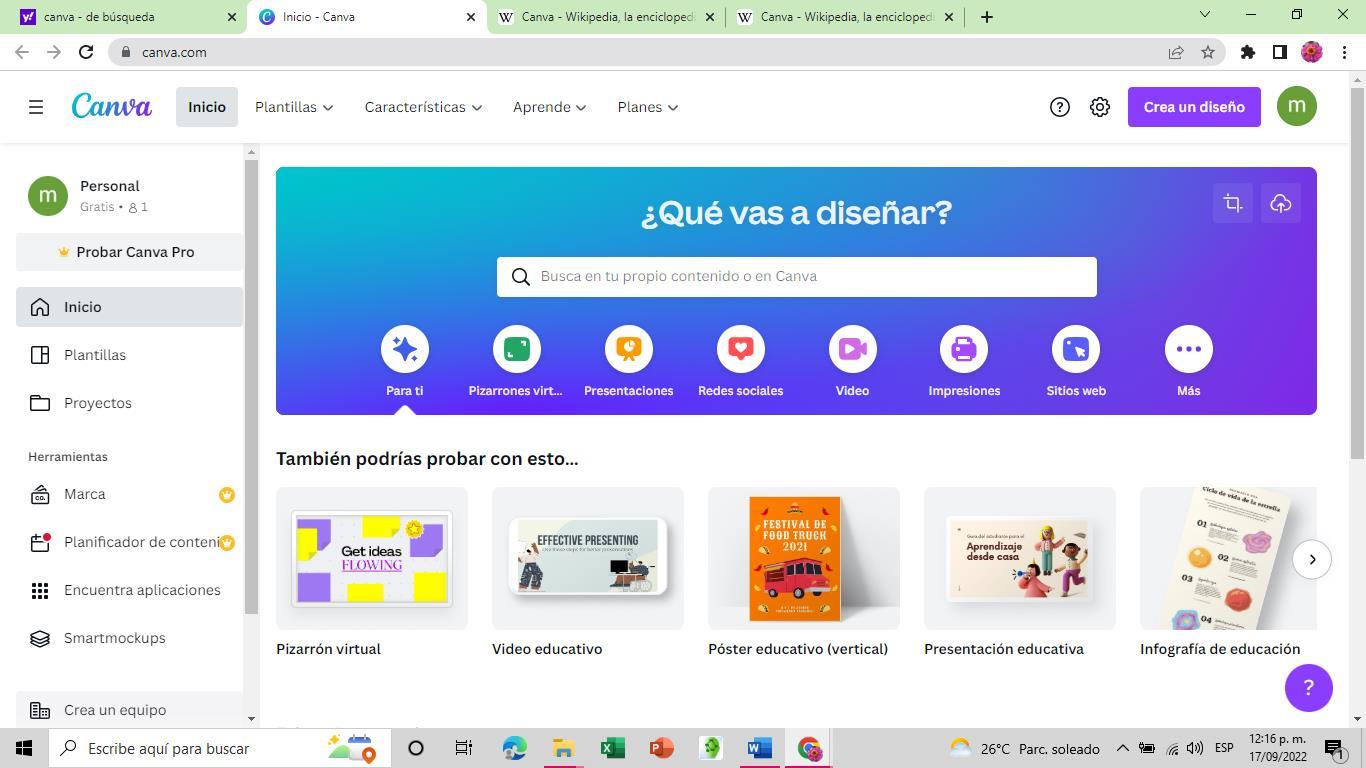
Task: Open the Windows Start menu
Action: (24, 748)
